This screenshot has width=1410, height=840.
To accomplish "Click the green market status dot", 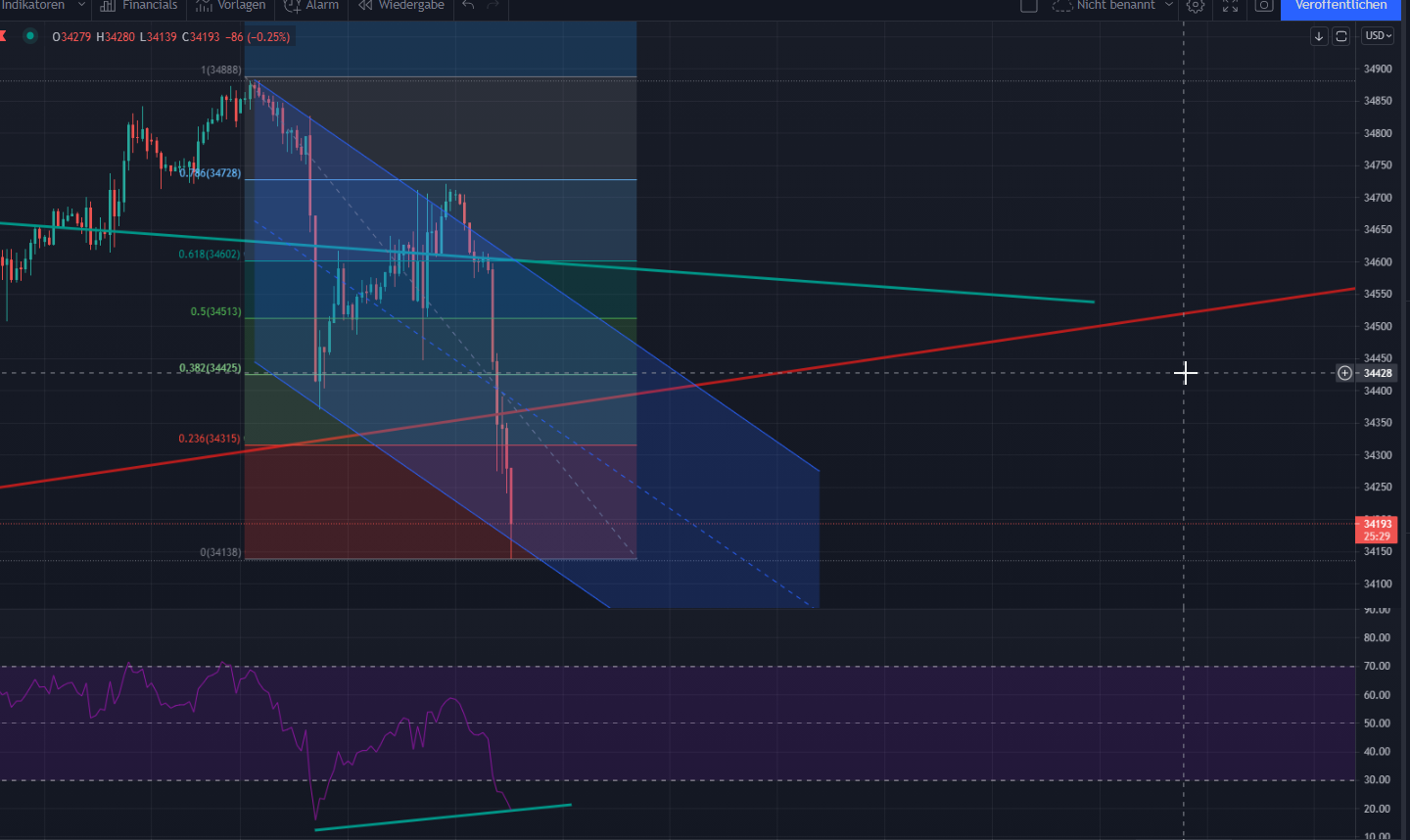I will [x=29, y=36].
